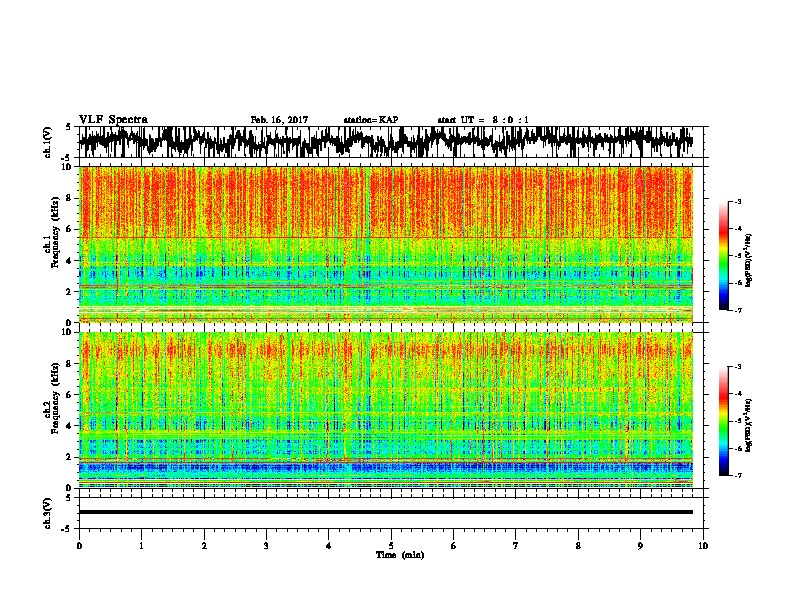Click the "station=KAP" label
Image resolution: width=792 pixels, height=612 pixels.
coord(371,120)
